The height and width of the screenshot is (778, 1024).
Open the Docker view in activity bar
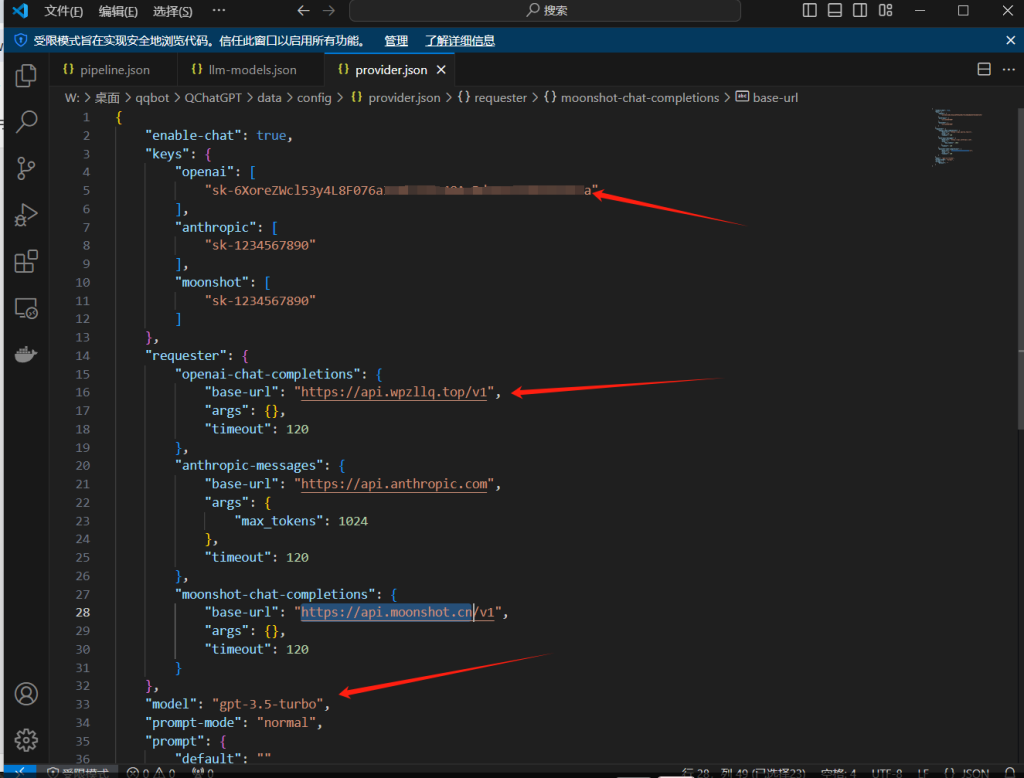pyautogui.click(x=27, y=354)
